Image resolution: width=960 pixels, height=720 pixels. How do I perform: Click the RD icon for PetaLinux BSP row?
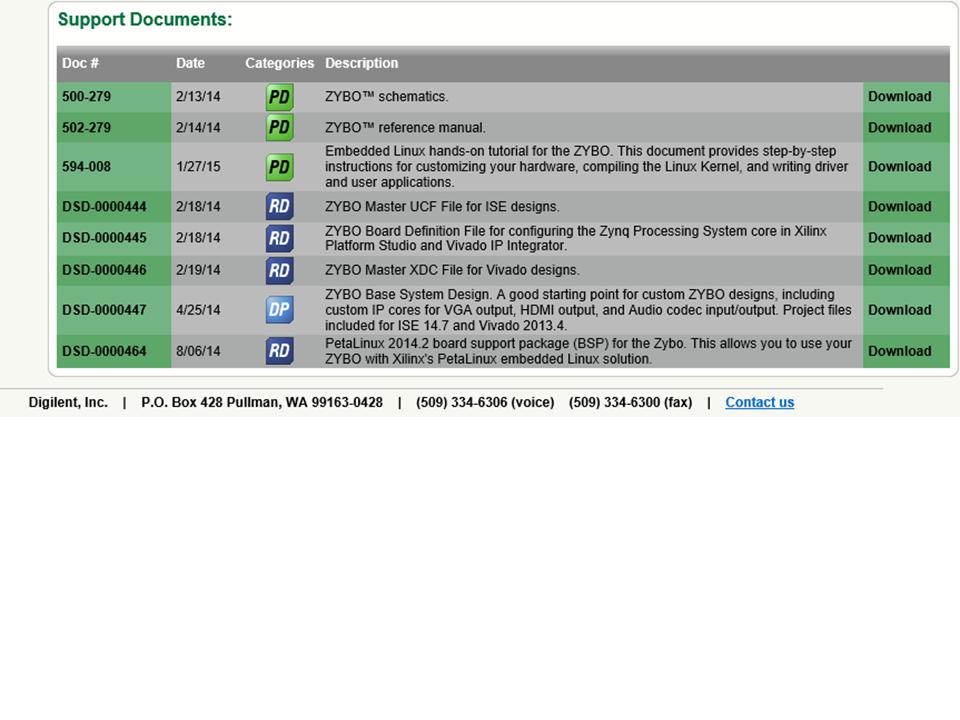[279, 351]
